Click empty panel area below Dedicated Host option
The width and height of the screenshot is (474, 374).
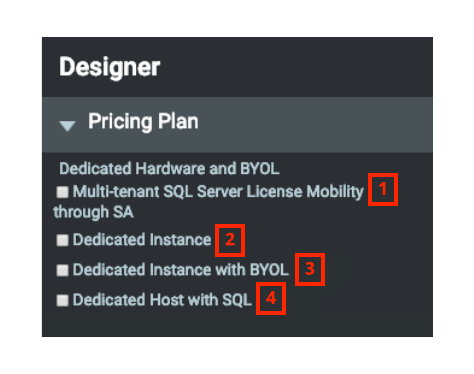tap(237, 325)
